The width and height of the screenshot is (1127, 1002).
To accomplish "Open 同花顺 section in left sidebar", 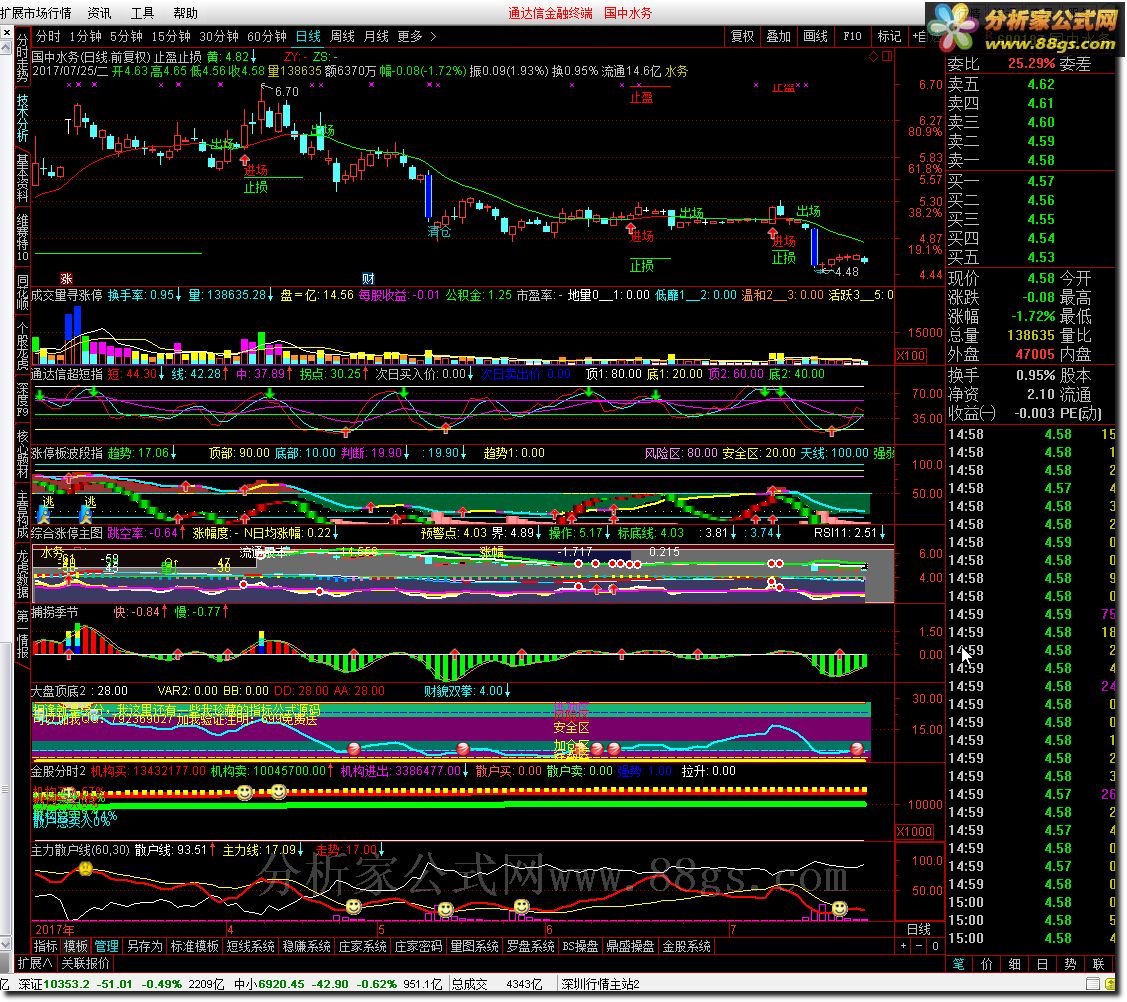I will [x=22, y=291].
